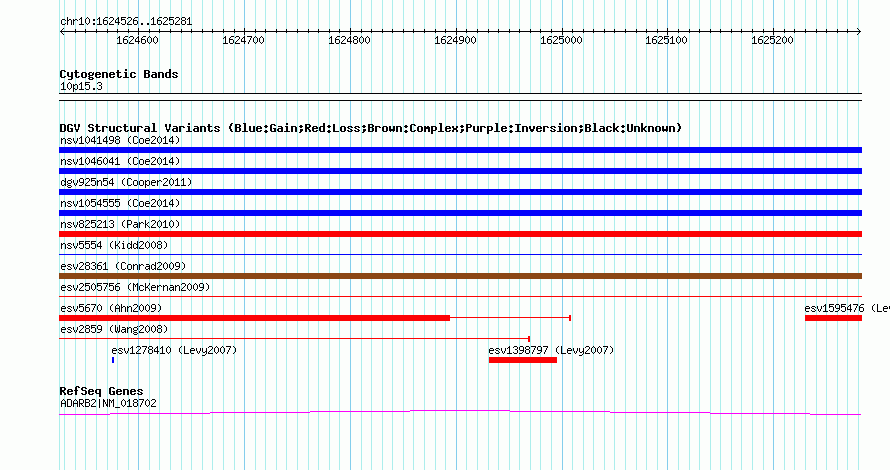The image size is (890, 470).
Task: Click the nsv1046041 blue gain bar
Action: click(460, 171)
